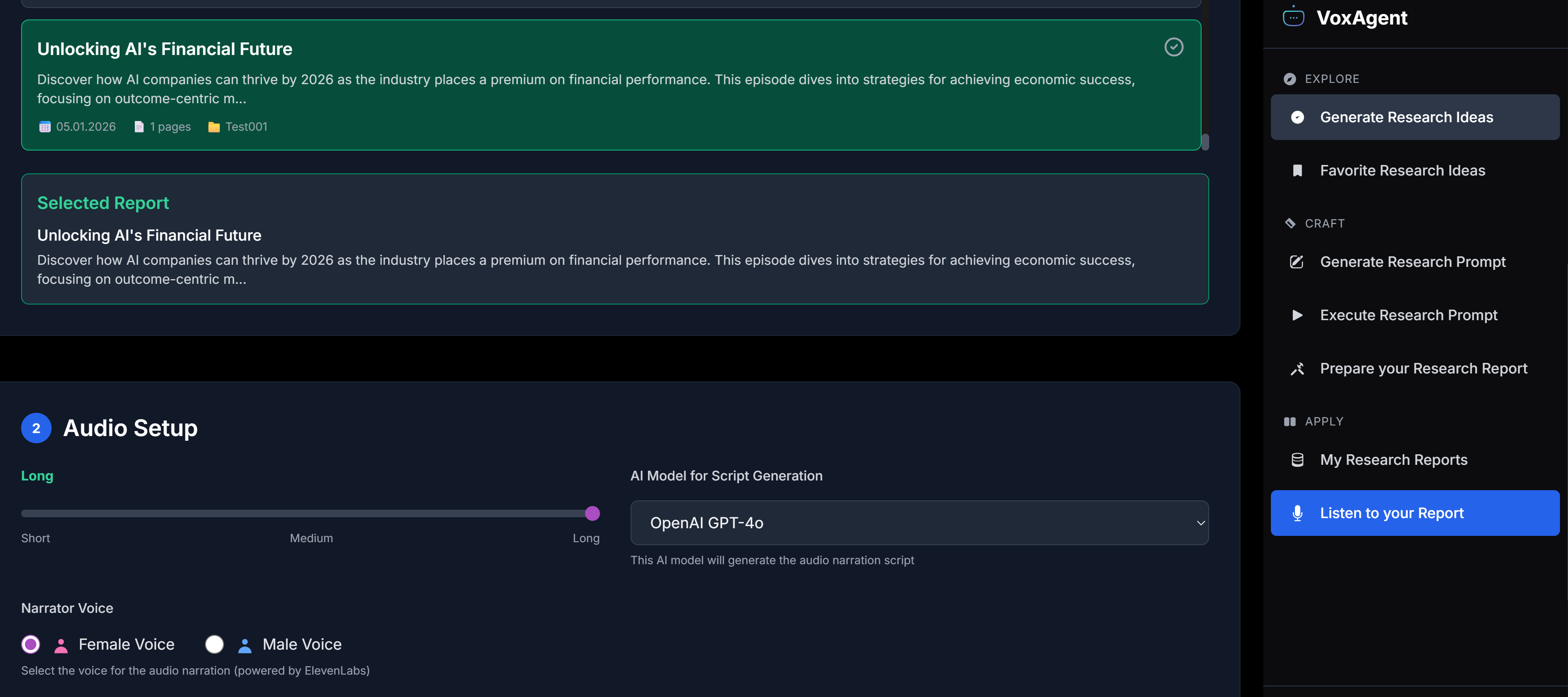
Task: Click the microphone icon in Listen to your Report
Action: coord(1297,513)
